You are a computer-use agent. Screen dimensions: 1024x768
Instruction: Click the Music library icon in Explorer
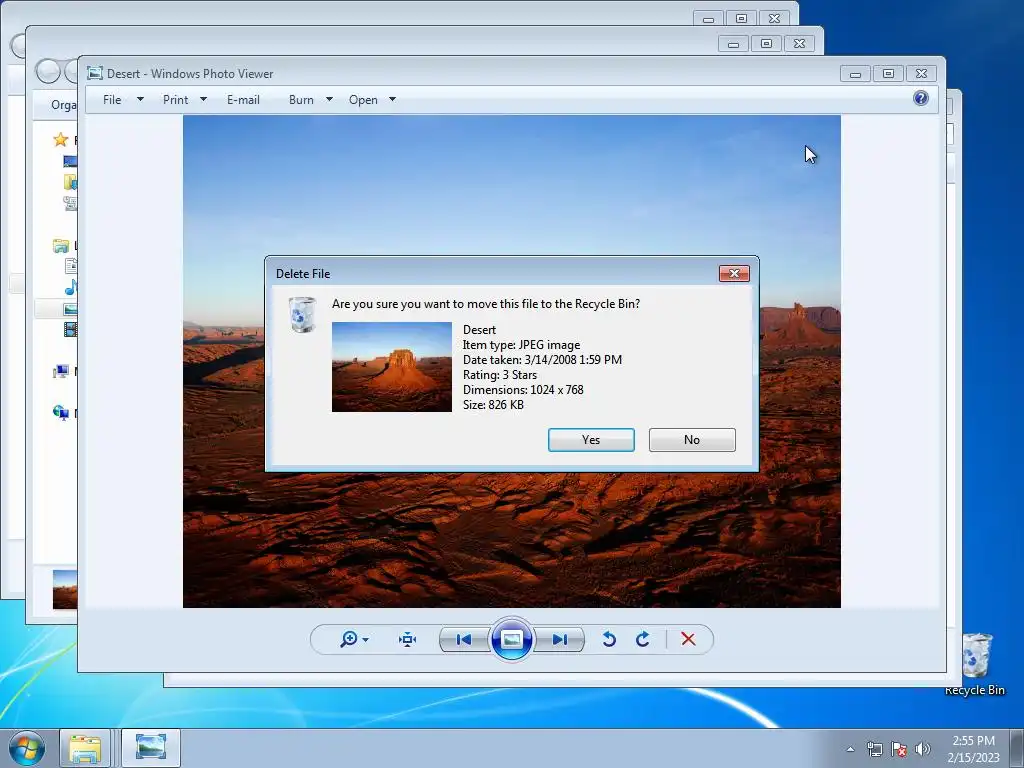click(71, 287)
